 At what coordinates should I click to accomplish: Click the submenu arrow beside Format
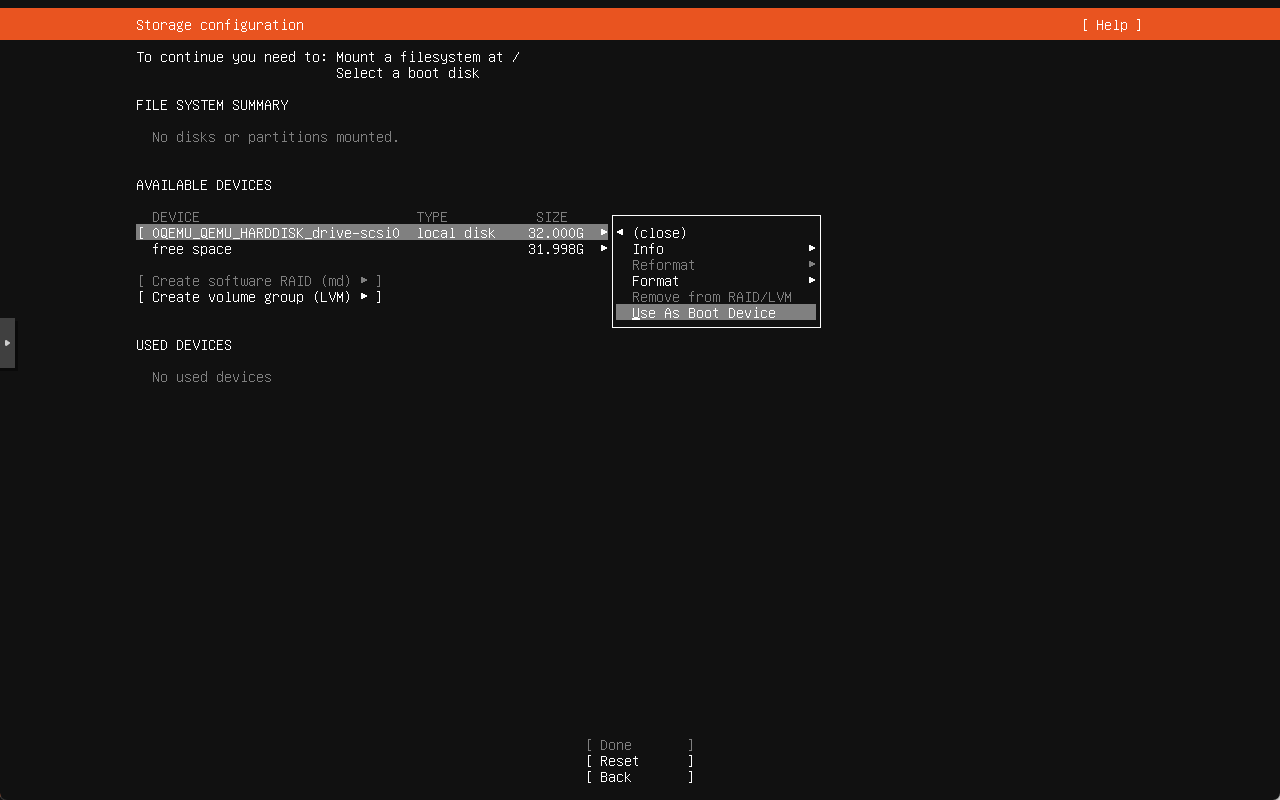point(812,281)
